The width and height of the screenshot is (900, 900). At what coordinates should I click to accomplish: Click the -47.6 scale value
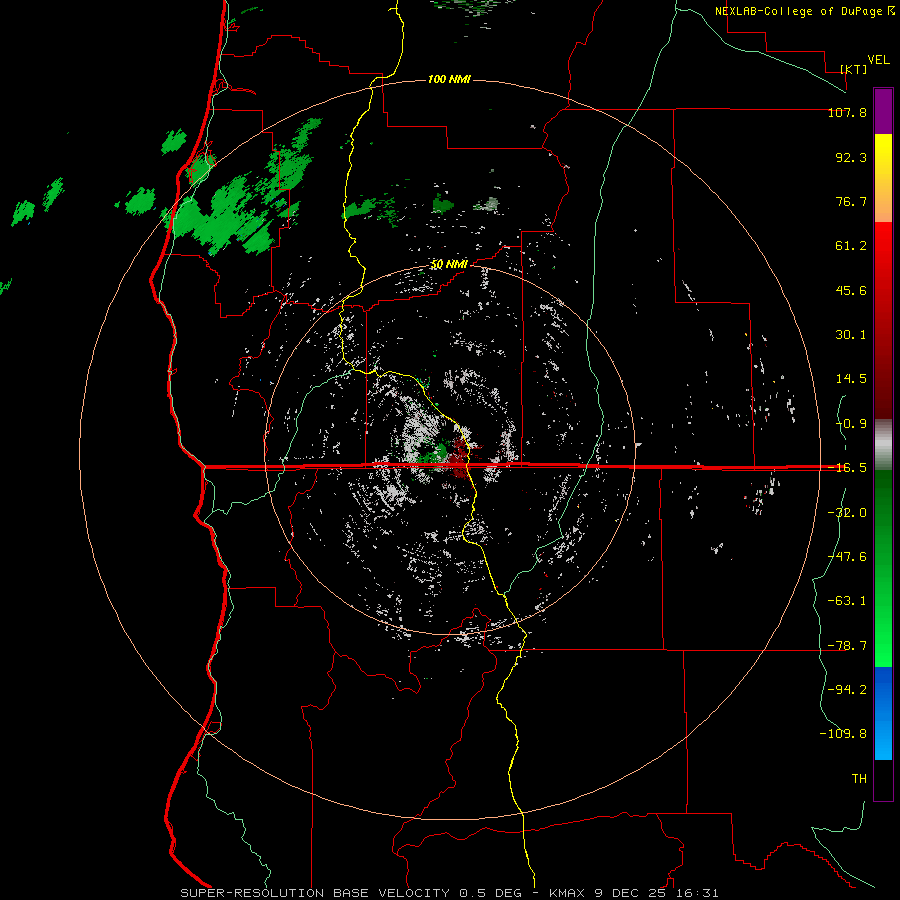[x=847, y=557]
